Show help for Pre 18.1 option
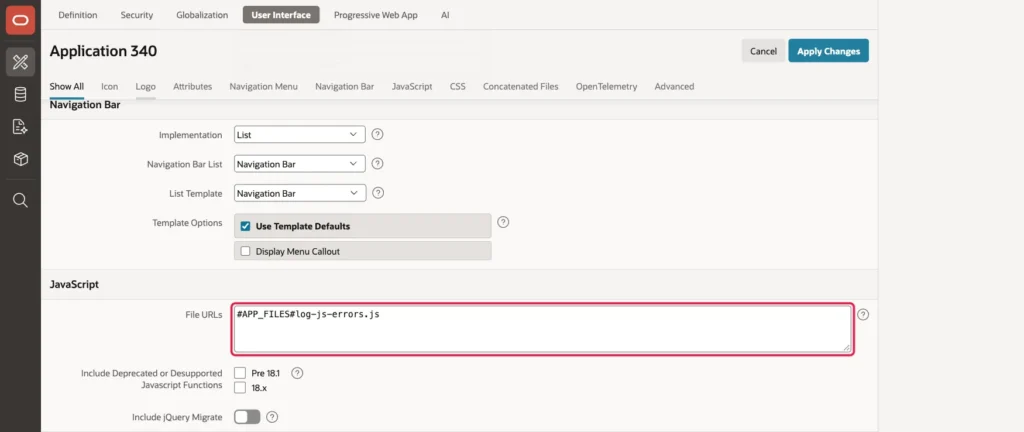The image size is (1024, 432). tap(297, 373)
